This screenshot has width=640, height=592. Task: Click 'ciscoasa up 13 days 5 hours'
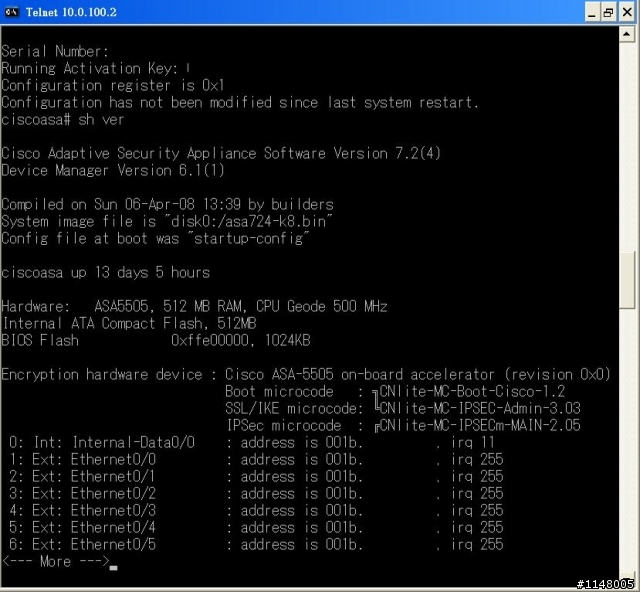105,272
